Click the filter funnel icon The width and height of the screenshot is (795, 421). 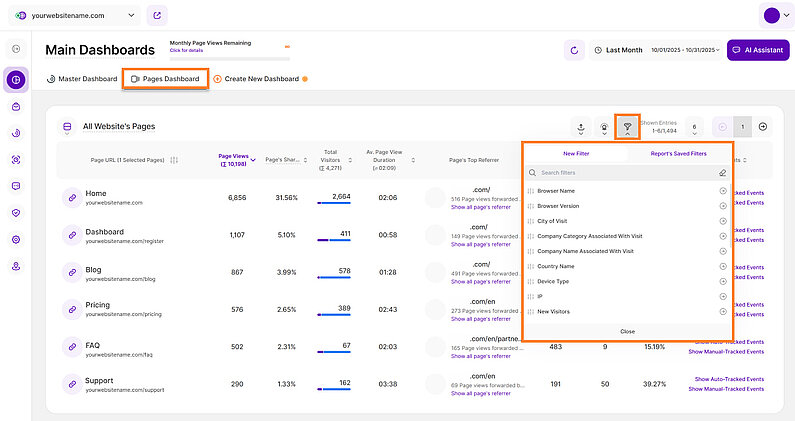click(x=627, y=127)
